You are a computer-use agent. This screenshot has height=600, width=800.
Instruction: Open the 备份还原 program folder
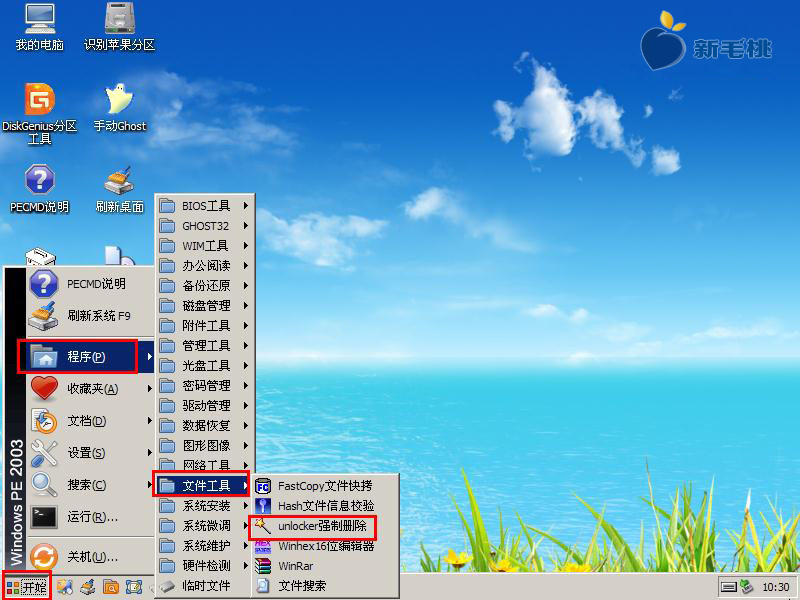[205, 286]
